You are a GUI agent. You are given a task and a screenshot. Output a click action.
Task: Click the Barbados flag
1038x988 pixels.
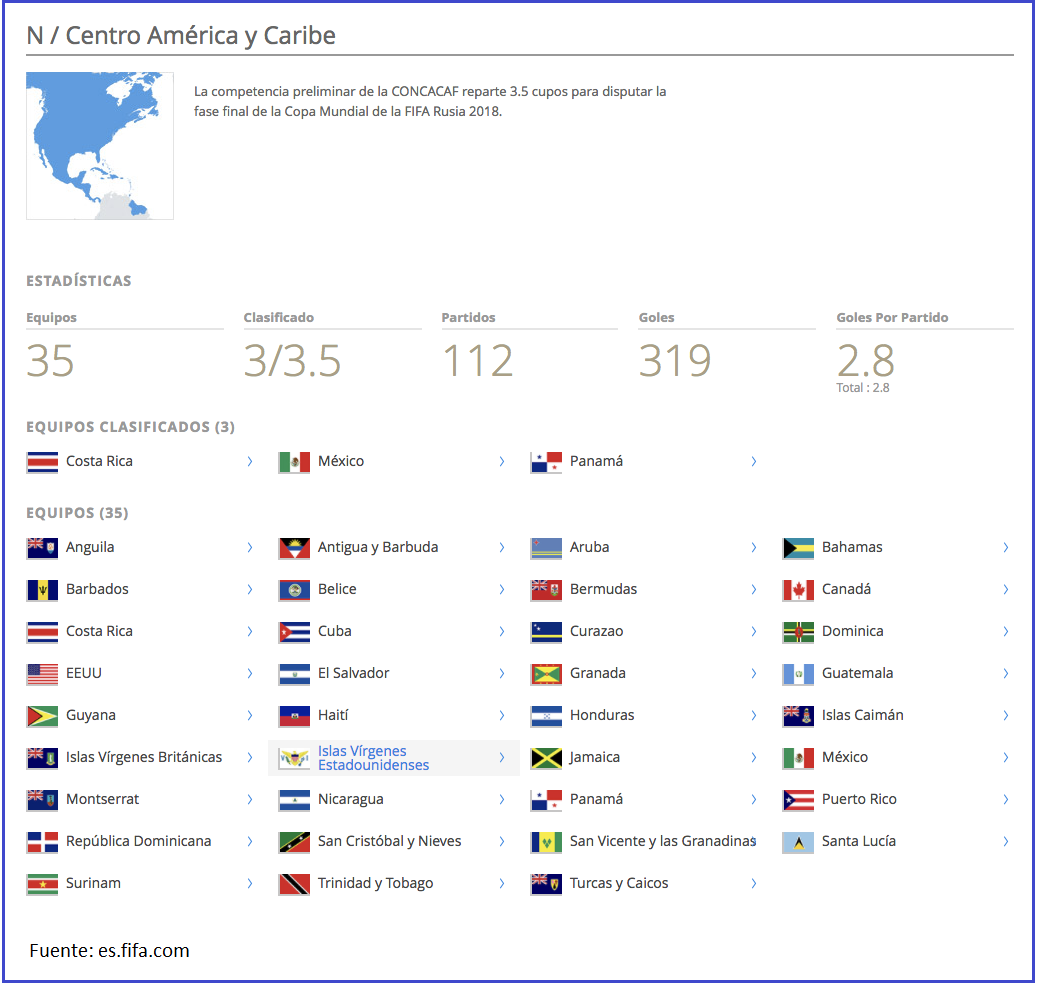point(42,590)
